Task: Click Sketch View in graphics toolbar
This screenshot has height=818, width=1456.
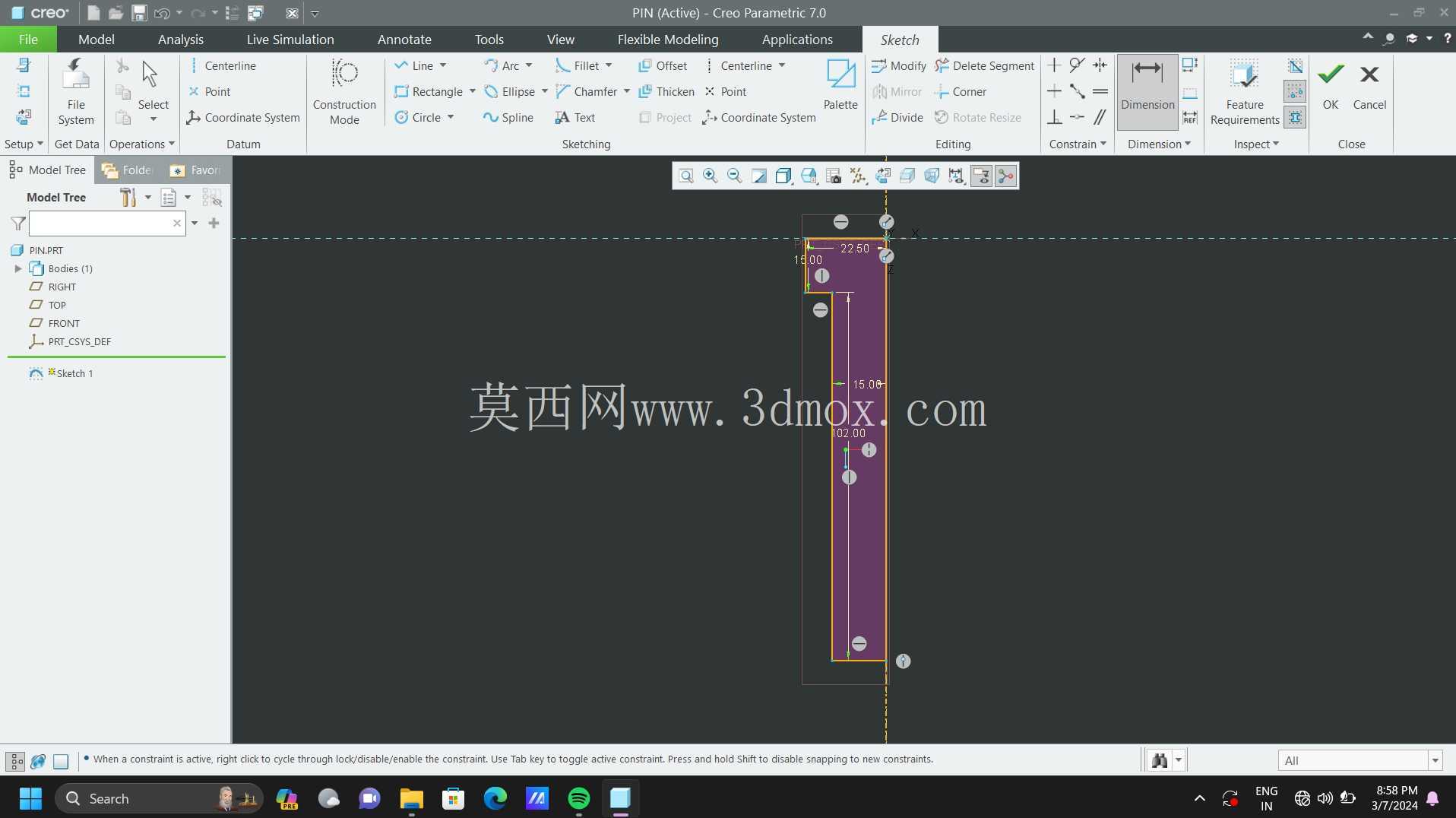Action: 882,176
